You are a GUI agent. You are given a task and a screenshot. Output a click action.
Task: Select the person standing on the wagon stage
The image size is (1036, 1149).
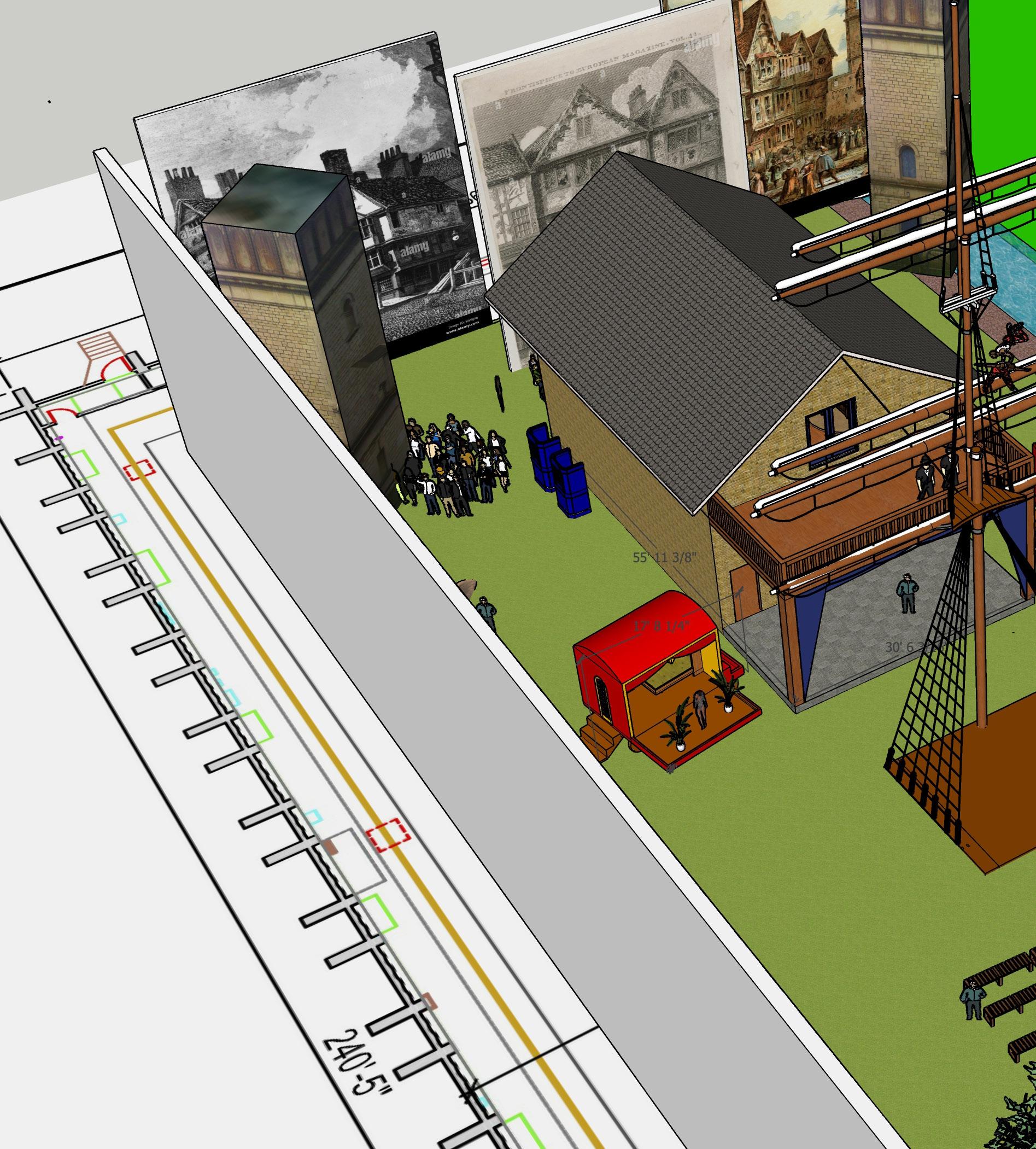point(700,708)
